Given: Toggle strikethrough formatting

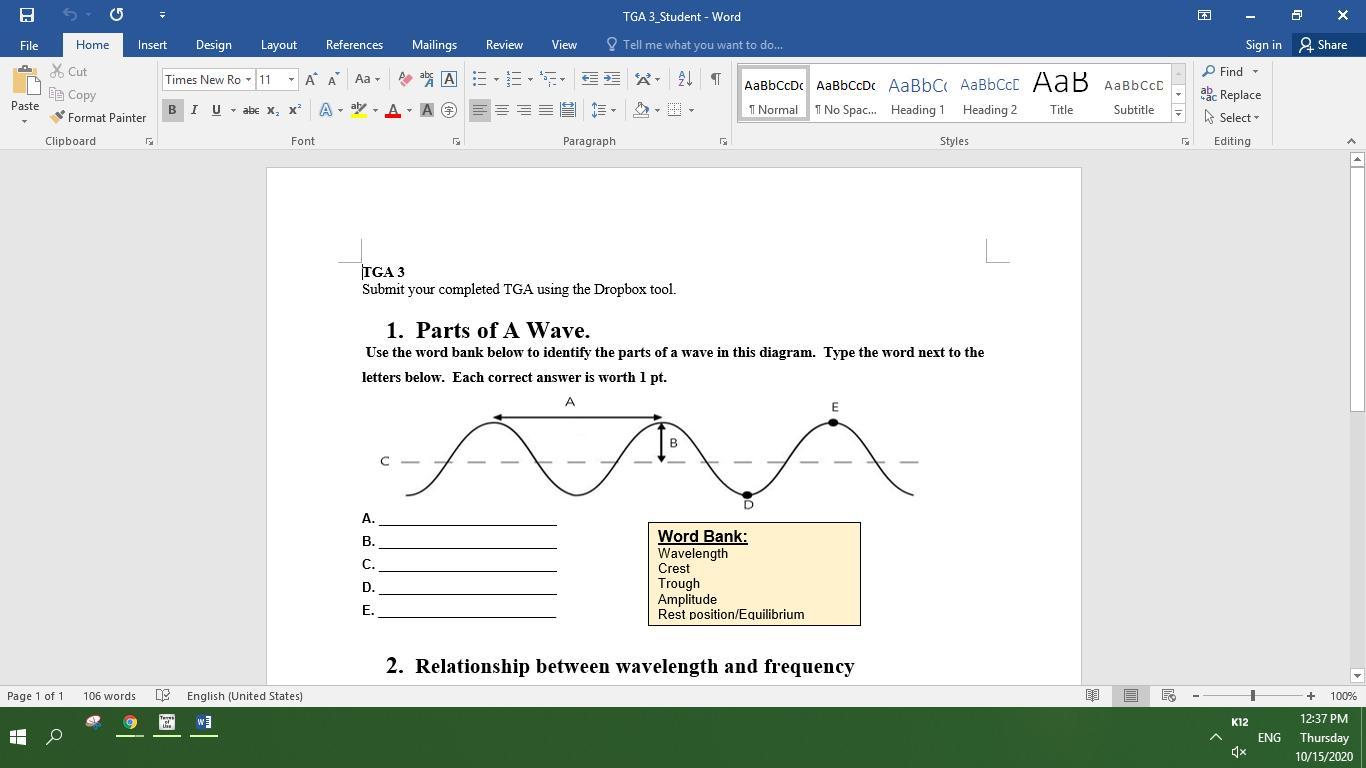Looking at the screenshot, I should coord(251,110).
